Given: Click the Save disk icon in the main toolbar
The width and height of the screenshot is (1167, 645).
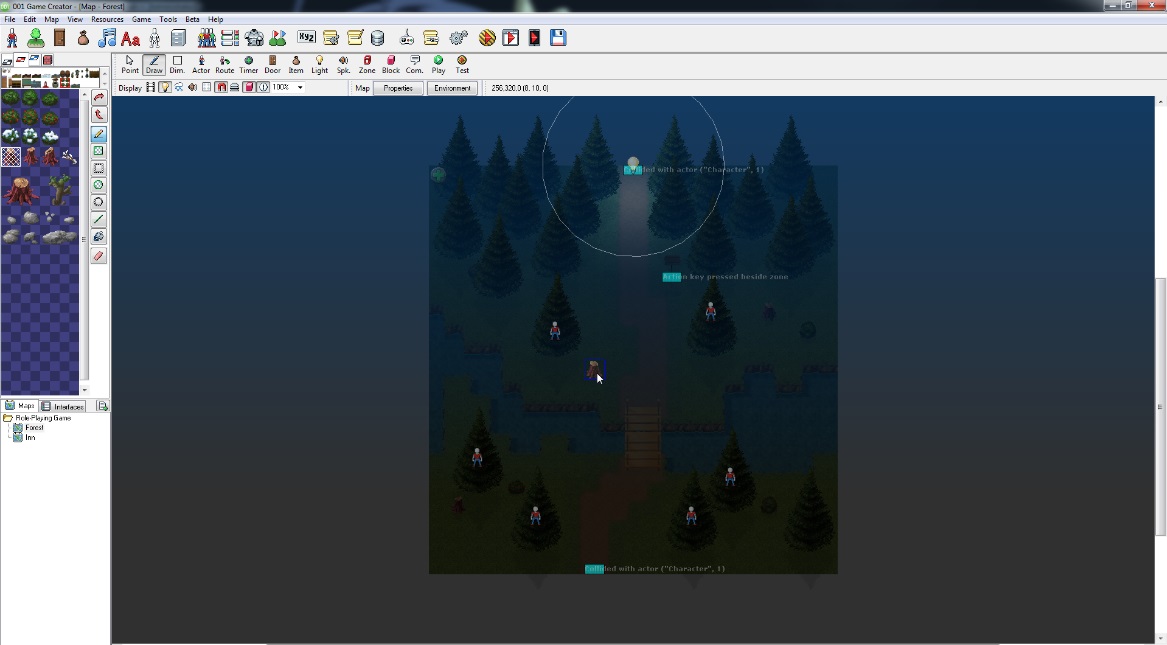Looking at the screenshot, I should coord(558,38).
